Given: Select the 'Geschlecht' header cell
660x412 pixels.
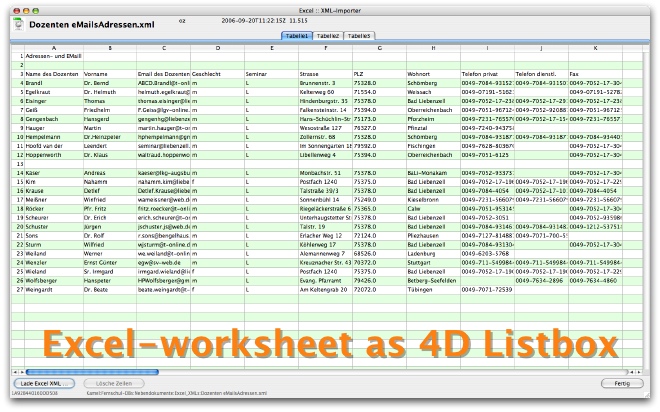Looking at the screenshot, I should 218,74.
